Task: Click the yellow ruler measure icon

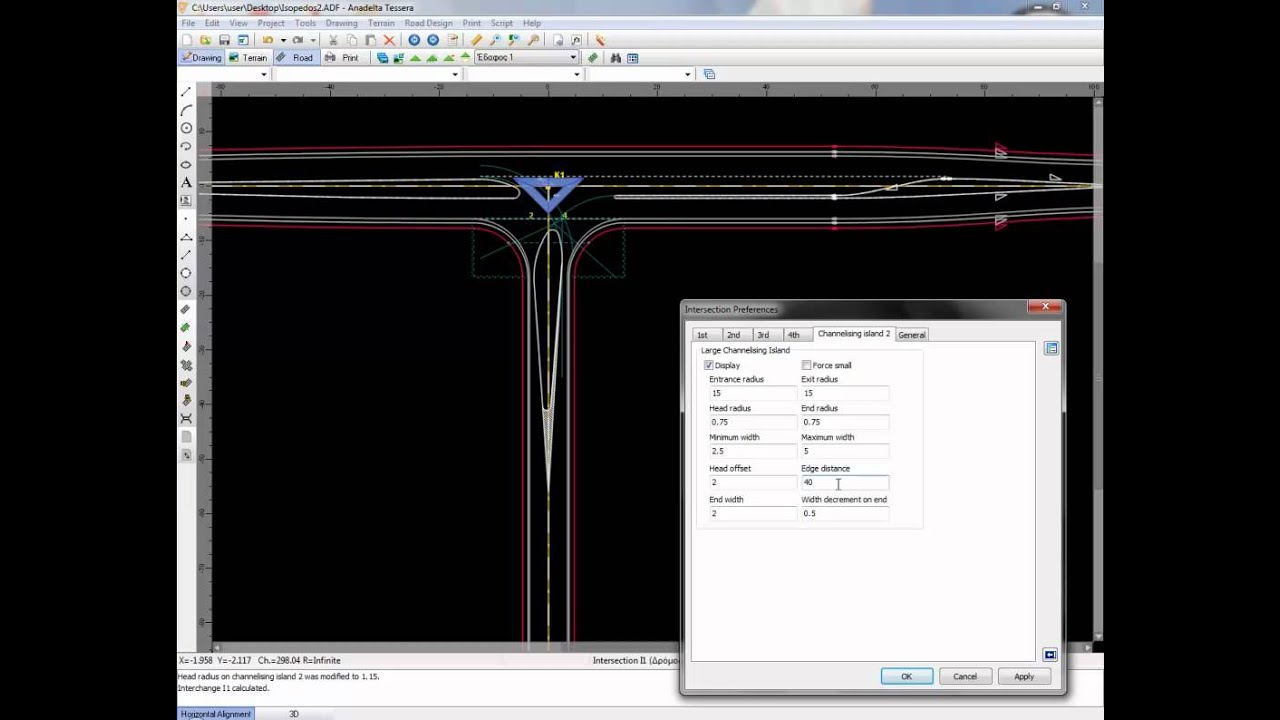Action: pos(476,40)
